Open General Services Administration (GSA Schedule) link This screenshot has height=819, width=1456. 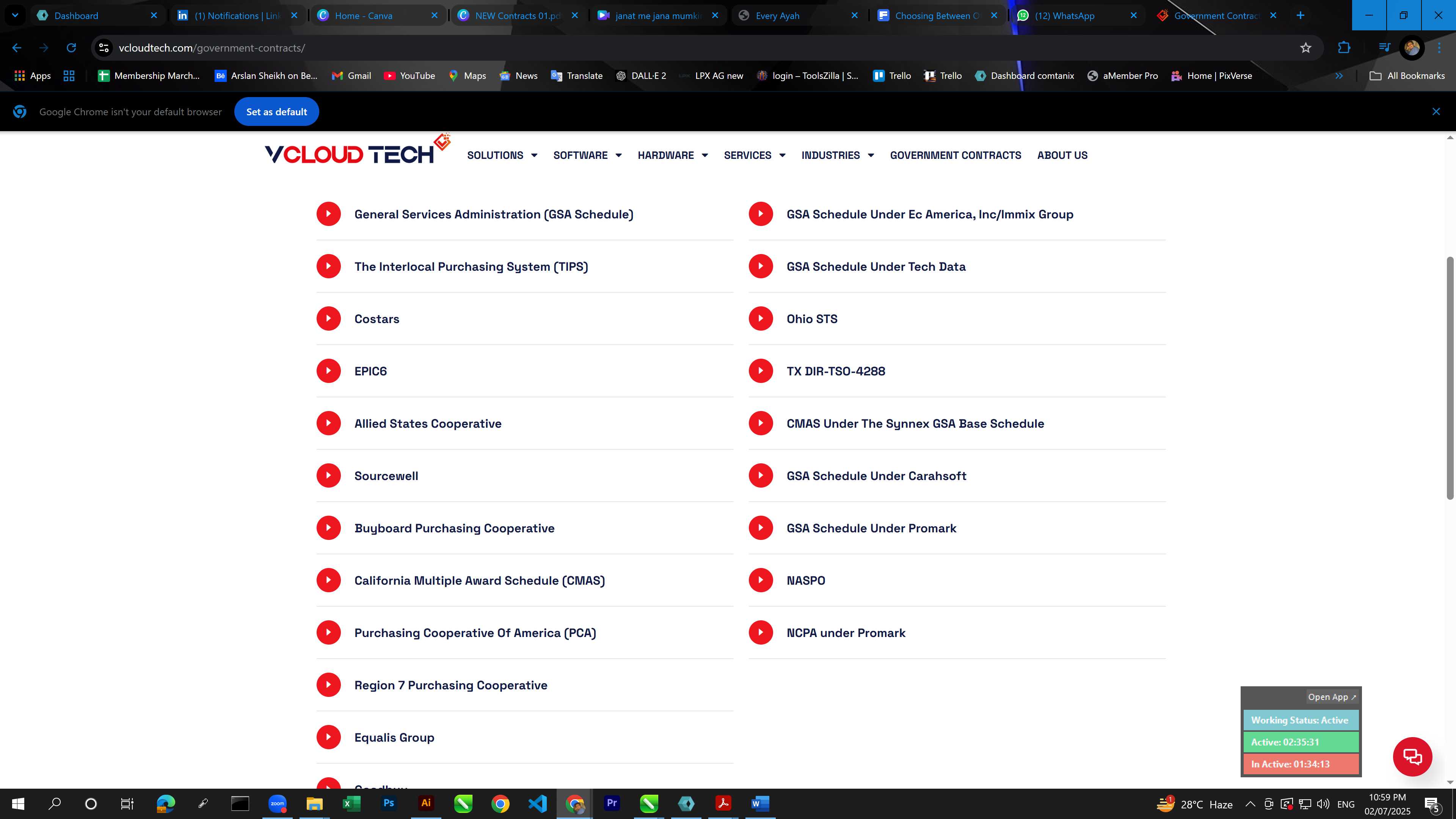click(493, 214)
